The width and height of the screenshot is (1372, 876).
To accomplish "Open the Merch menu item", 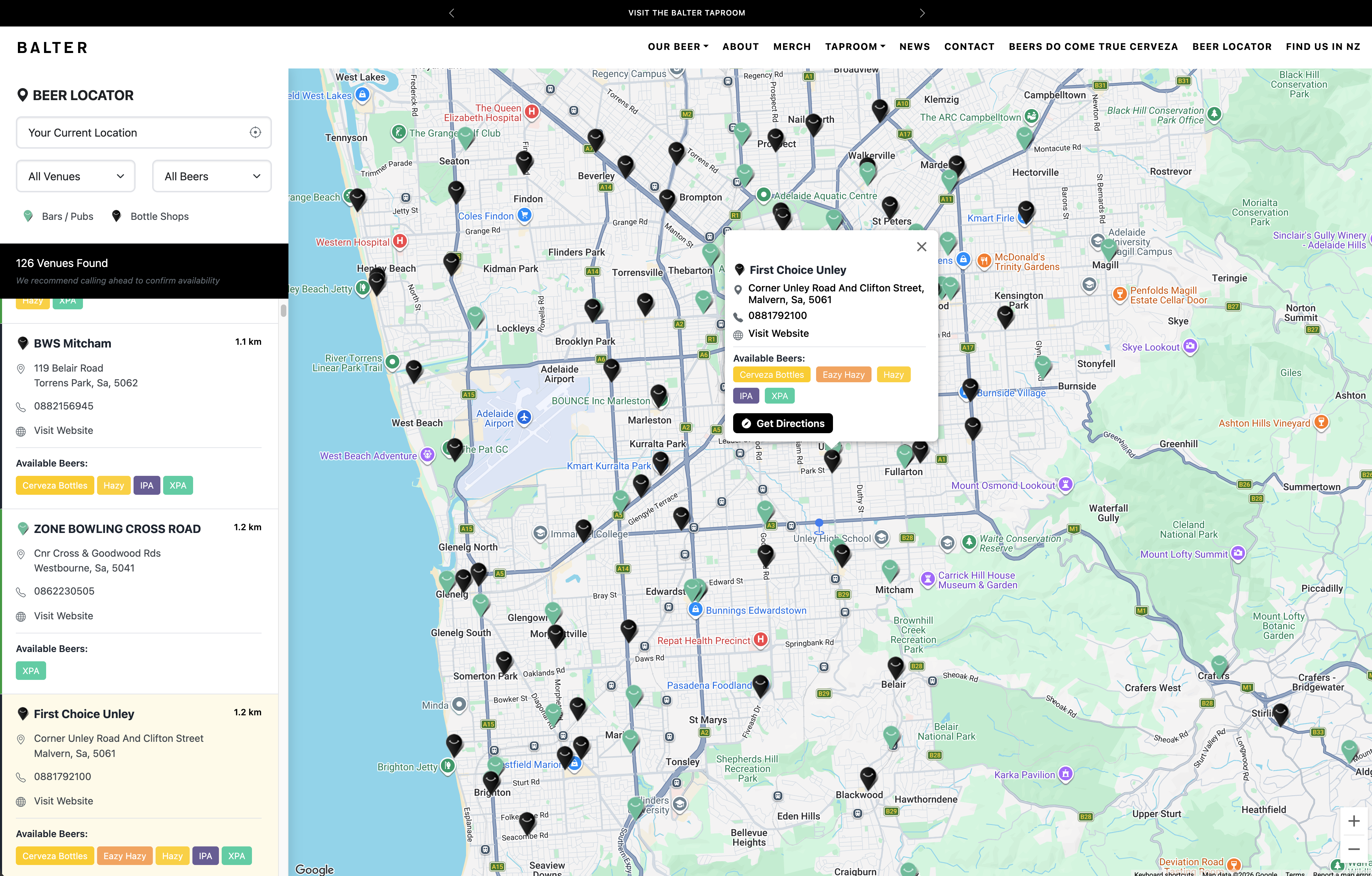I will 792,47.
